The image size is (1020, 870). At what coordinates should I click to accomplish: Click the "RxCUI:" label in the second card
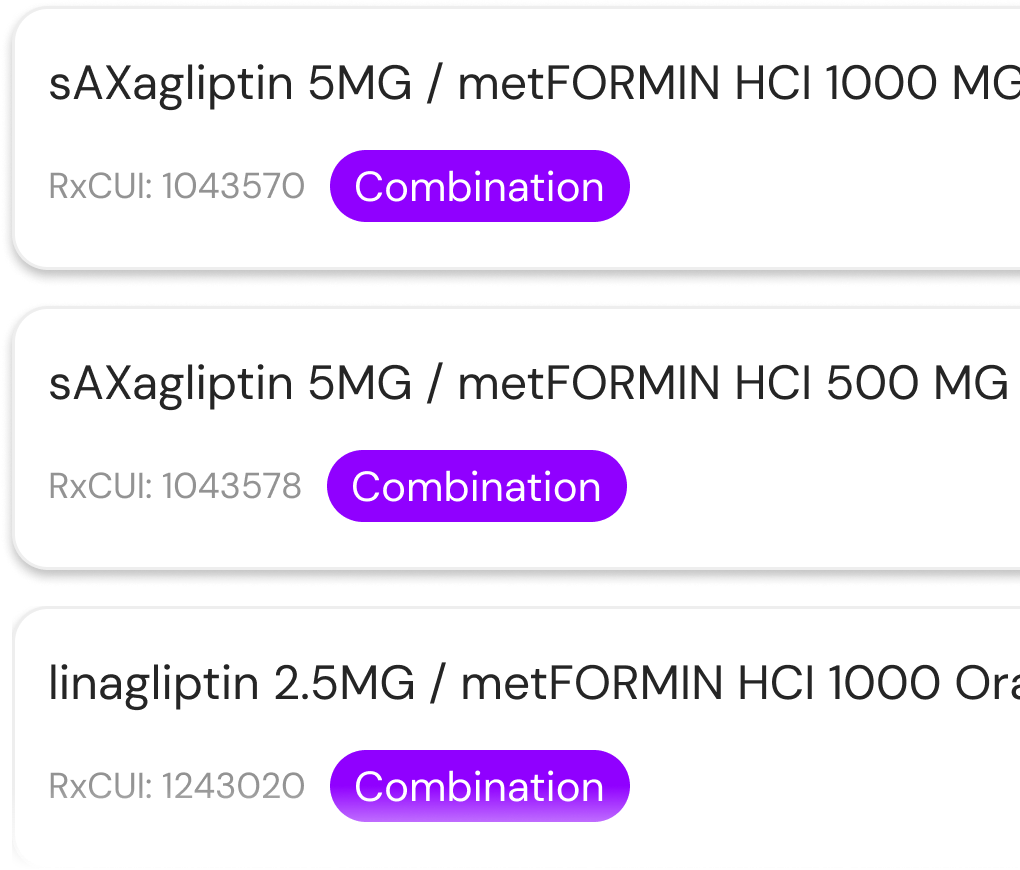coord(99,486)
